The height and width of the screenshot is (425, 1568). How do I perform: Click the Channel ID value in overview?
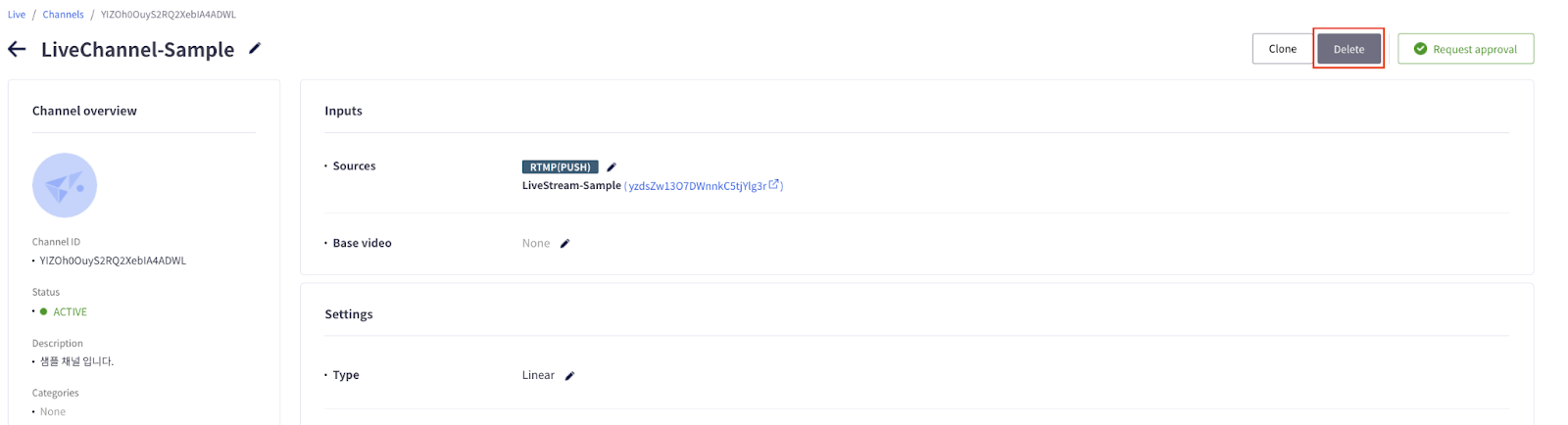pos(113,261)
